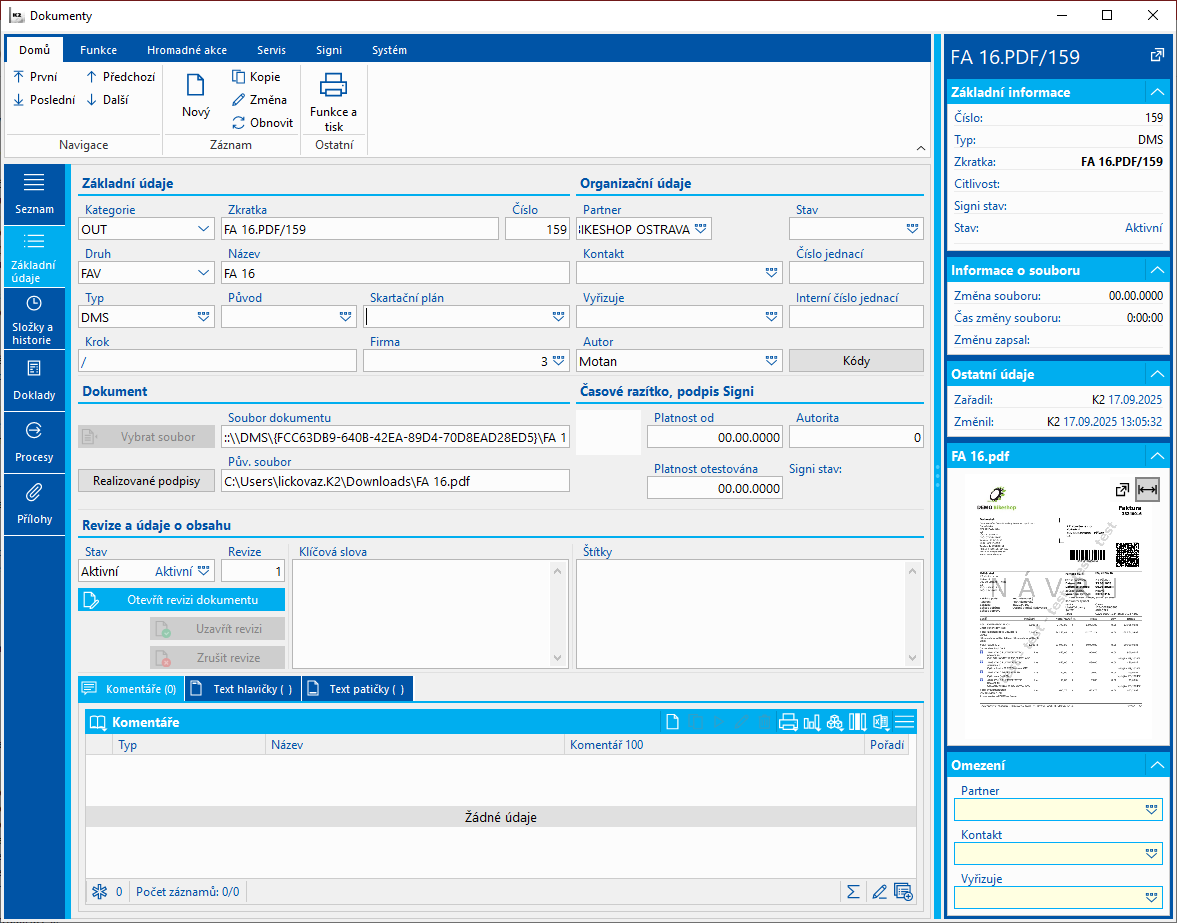Toggle fit-width icon on PDF preview
Image resolution: width=1177 pixels, height=923 pixels.
[1147, 490]
